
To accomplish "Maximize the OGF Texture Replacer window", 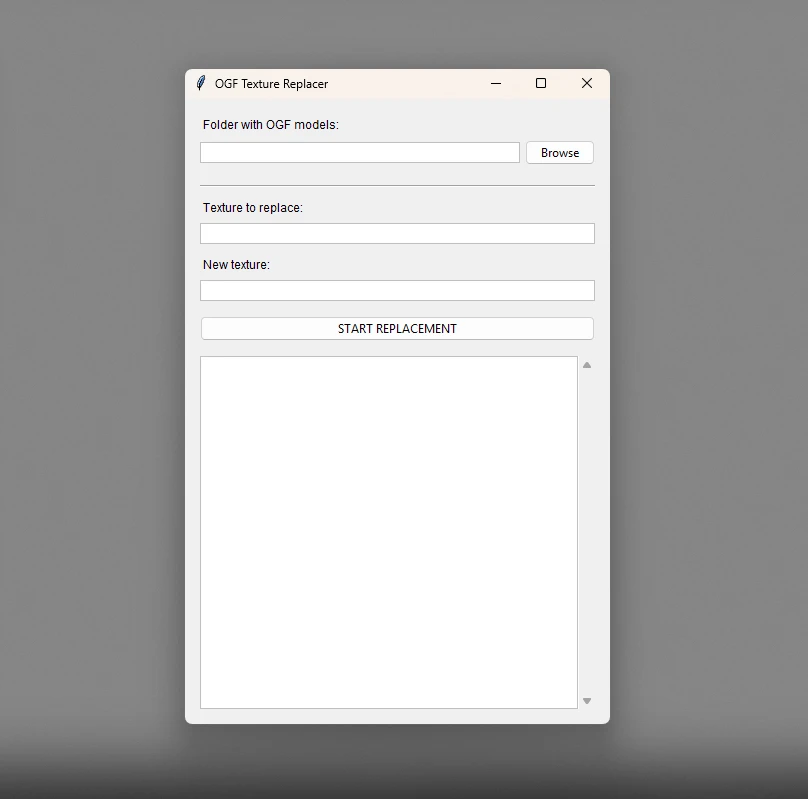I will tap(541, 83).
